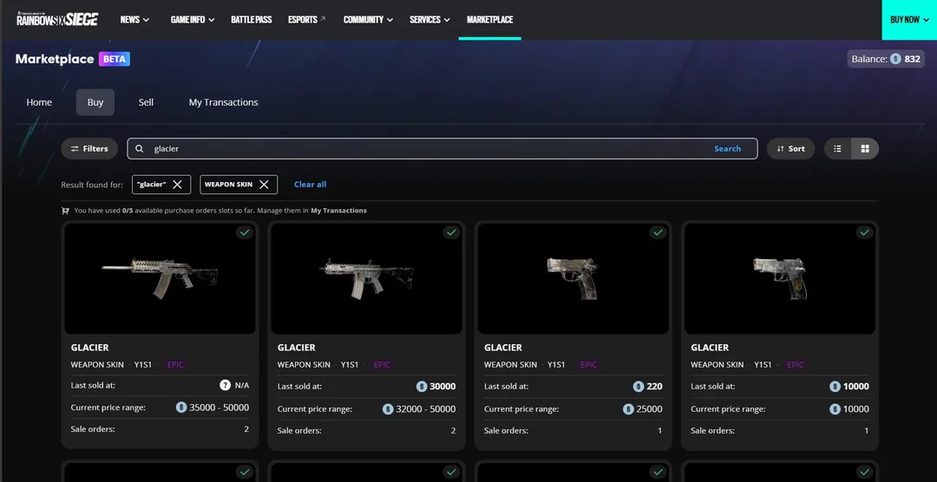This screenshot has height=482, width=937.
Task: Open the News dropdown menu
Action: [134, 20]
